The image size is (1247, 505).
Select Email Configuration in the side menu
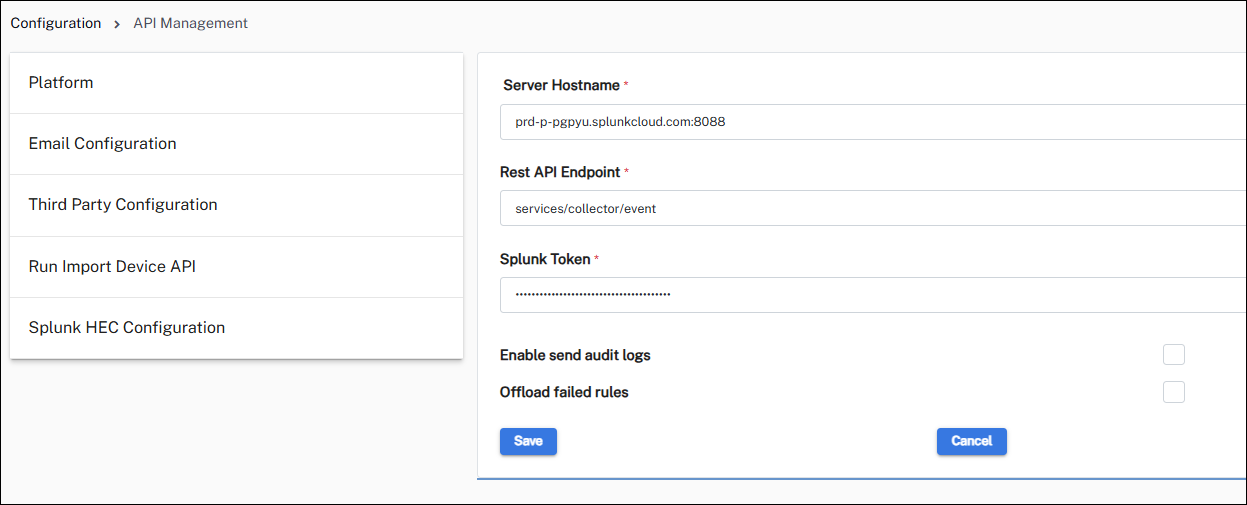coord(102,144)
